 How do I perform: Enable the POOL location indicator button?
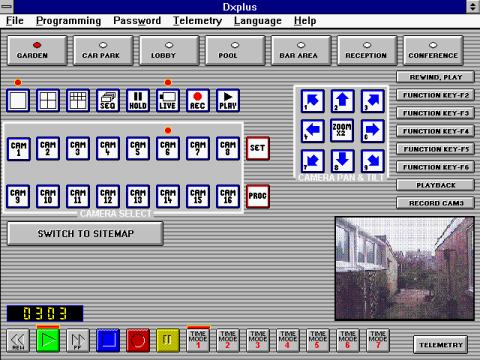tap(235, 50)
